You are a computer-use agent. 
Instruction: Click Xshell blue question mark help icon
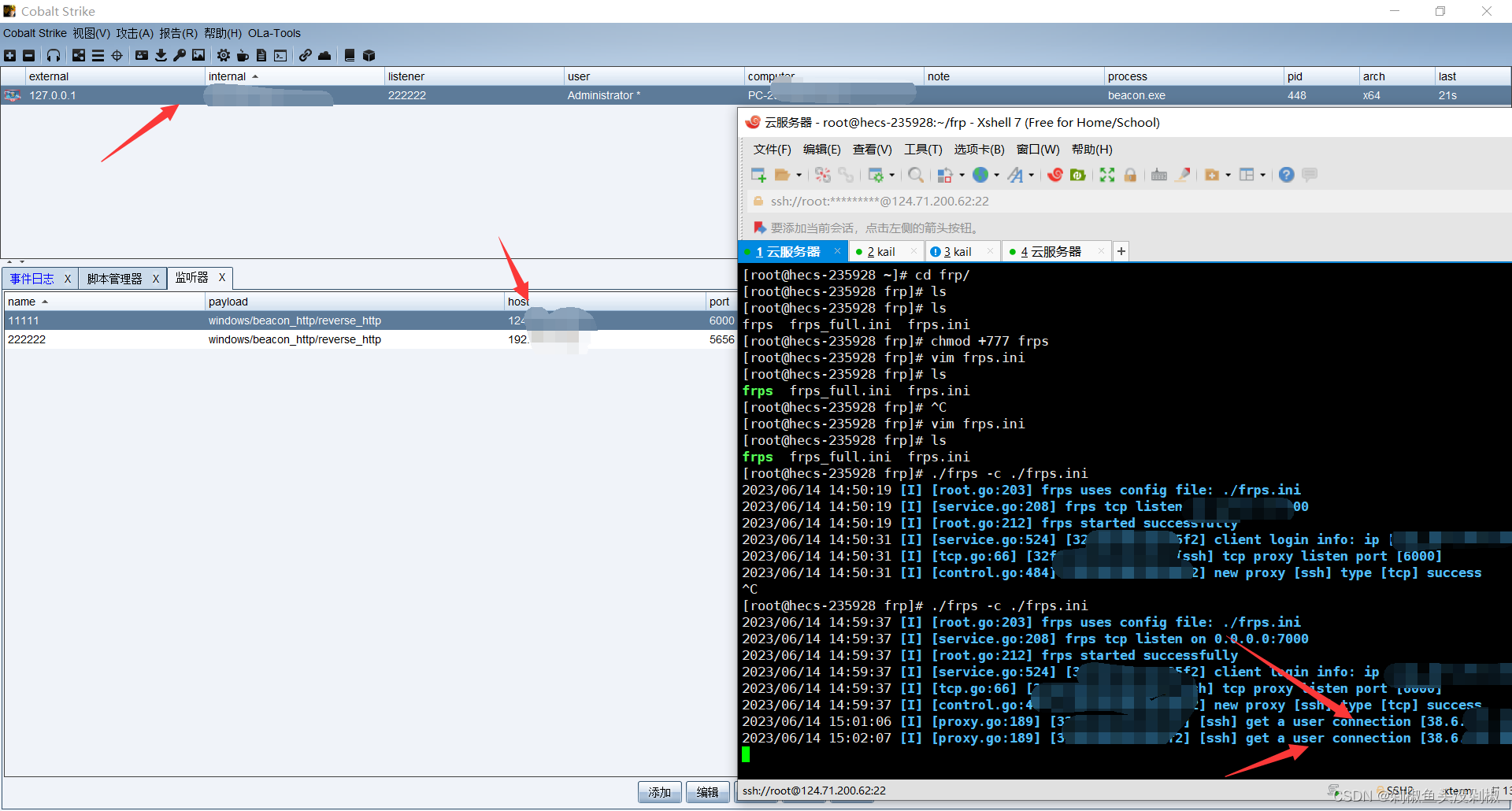pos(1286,175)
